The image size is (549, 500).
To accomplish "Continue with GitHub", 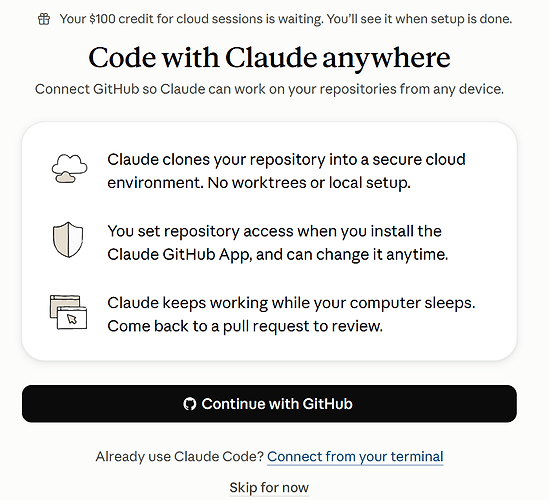I will pos(269,404).
